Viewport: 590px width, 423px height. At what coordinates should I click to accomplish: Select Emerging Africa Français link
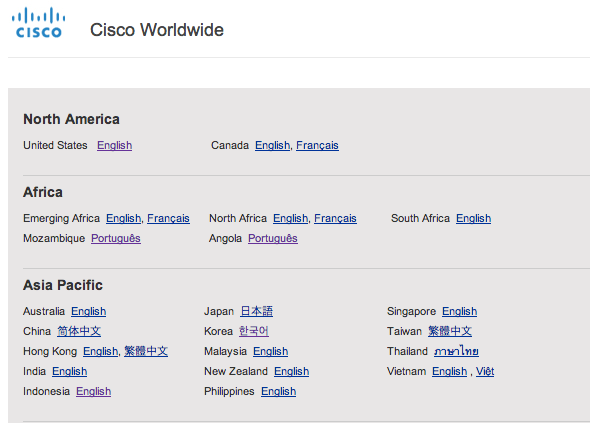pos(168,218)
